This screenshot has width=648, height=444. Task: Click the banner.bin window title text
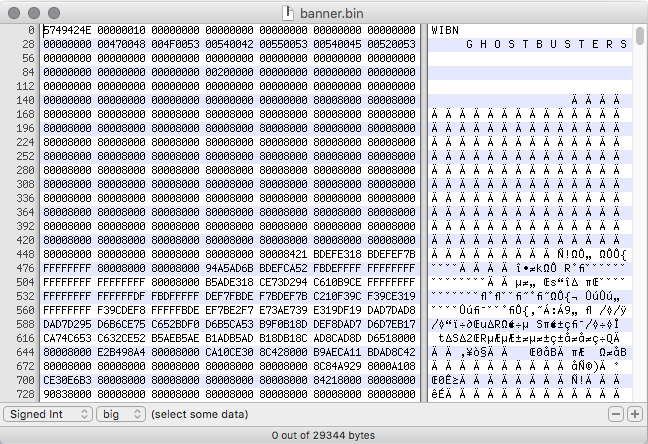click(x=332, y=13)
